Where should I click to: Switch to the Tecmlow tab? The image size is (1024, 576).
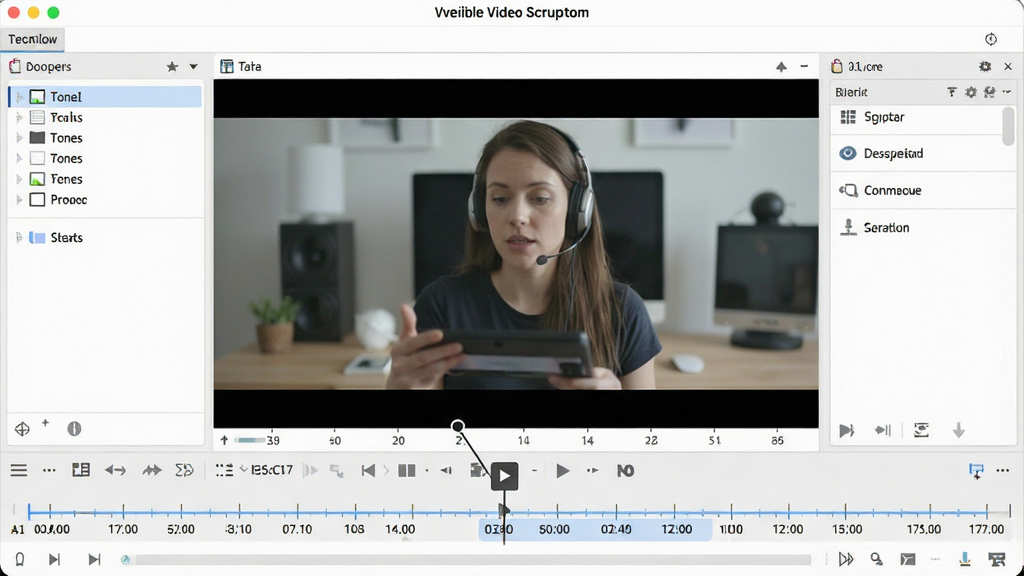(x=33, y=39)
